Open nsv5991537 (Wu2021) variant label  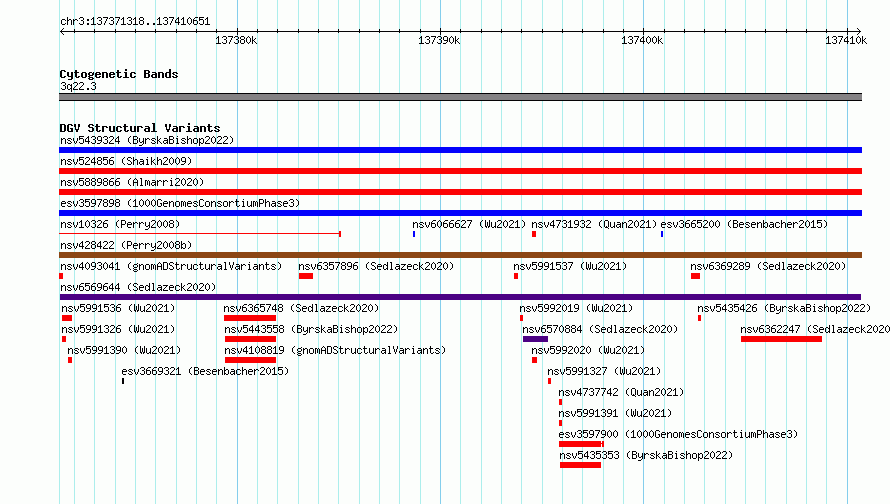570,266
